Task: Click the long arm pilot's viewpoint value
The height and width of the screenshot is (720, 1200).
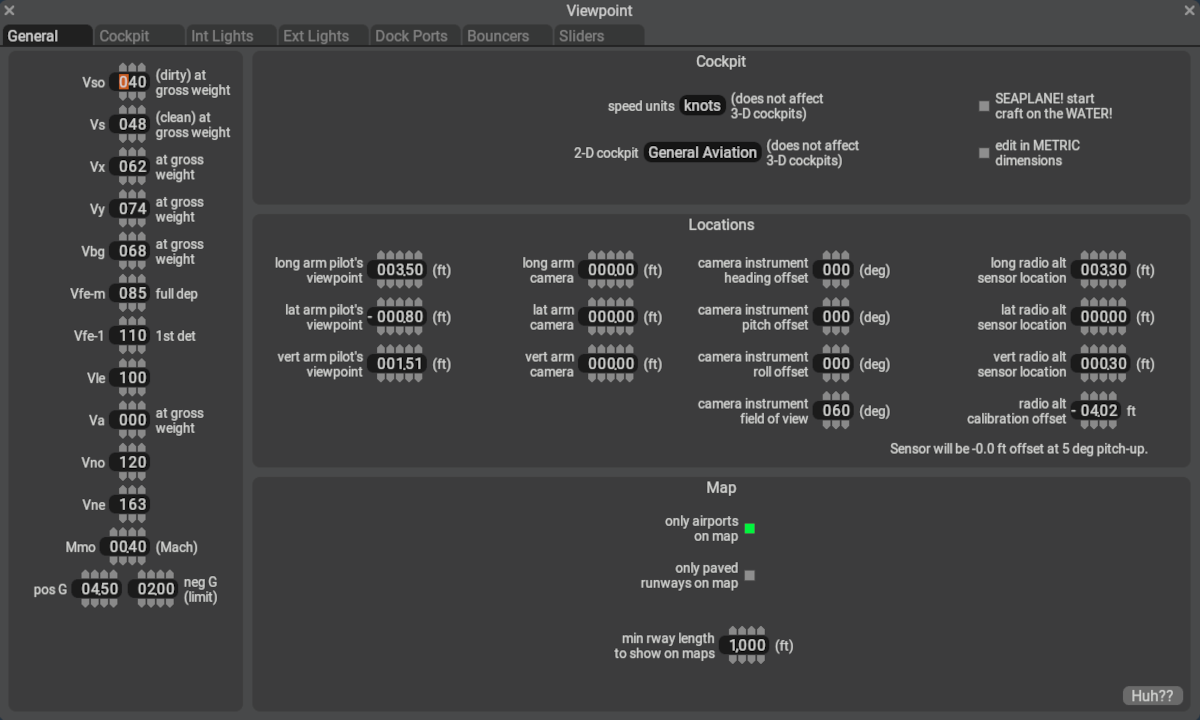Action: coord(400,270)
